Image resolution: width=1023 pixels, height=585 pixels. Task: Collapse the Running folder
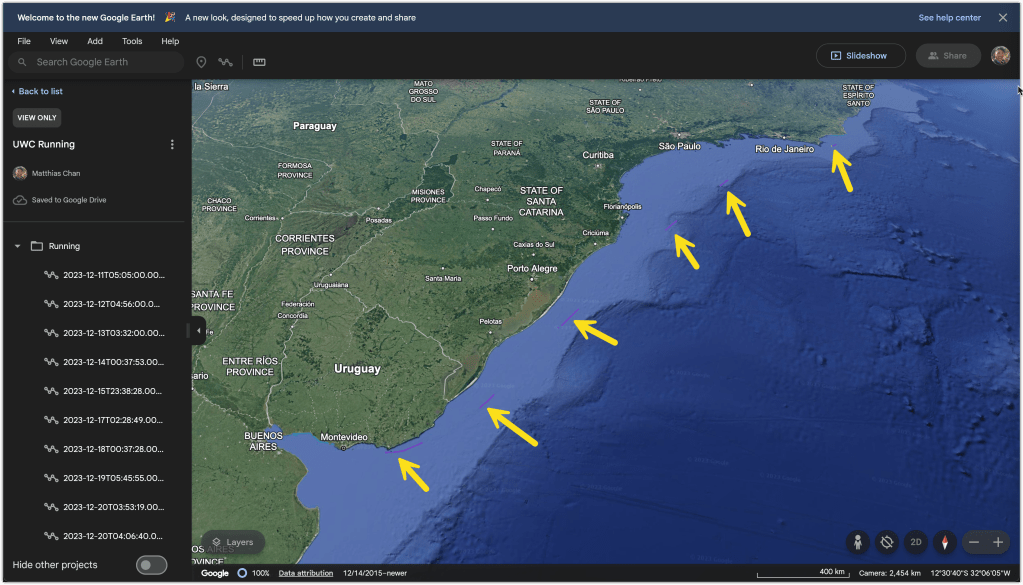17,246
